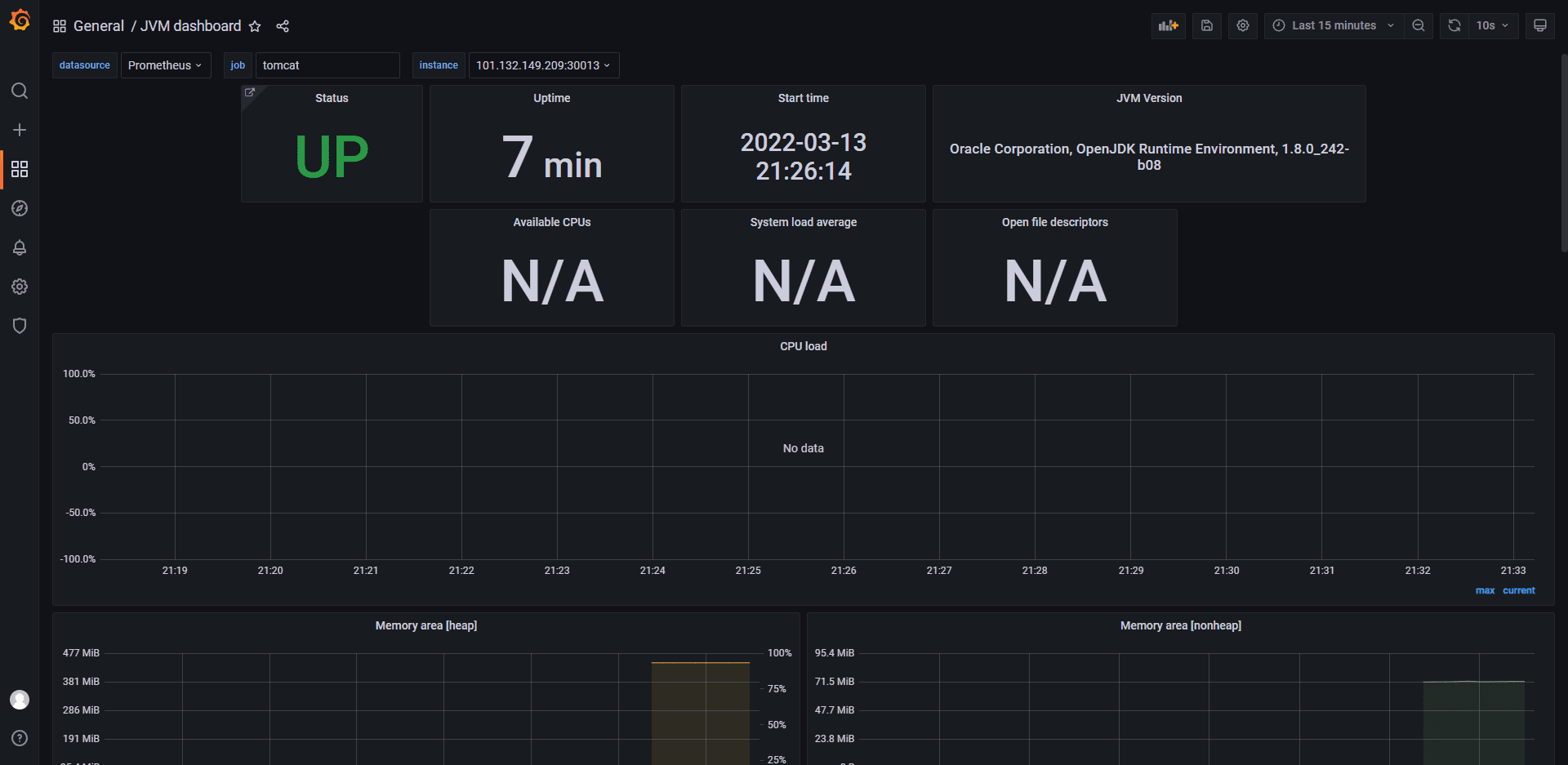
Task: Star the JVM dashboard as favorite
Action: pos(255,26)
